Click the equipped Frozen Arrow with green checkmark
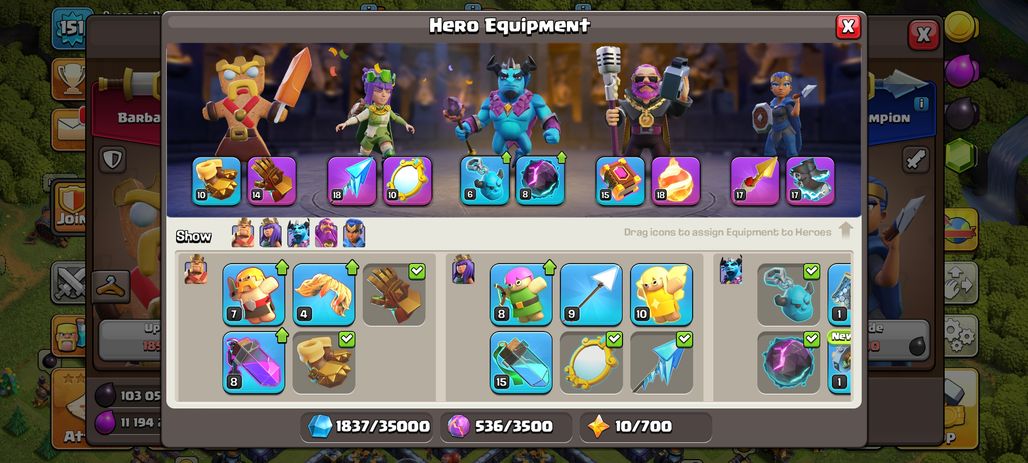Screen dimensions: 1028x463 coord(662,362)
